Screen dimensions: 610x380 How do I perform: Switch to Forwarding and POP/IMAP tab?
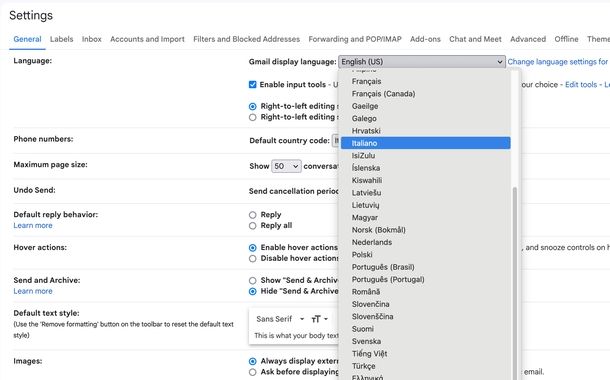coord(355,39)
